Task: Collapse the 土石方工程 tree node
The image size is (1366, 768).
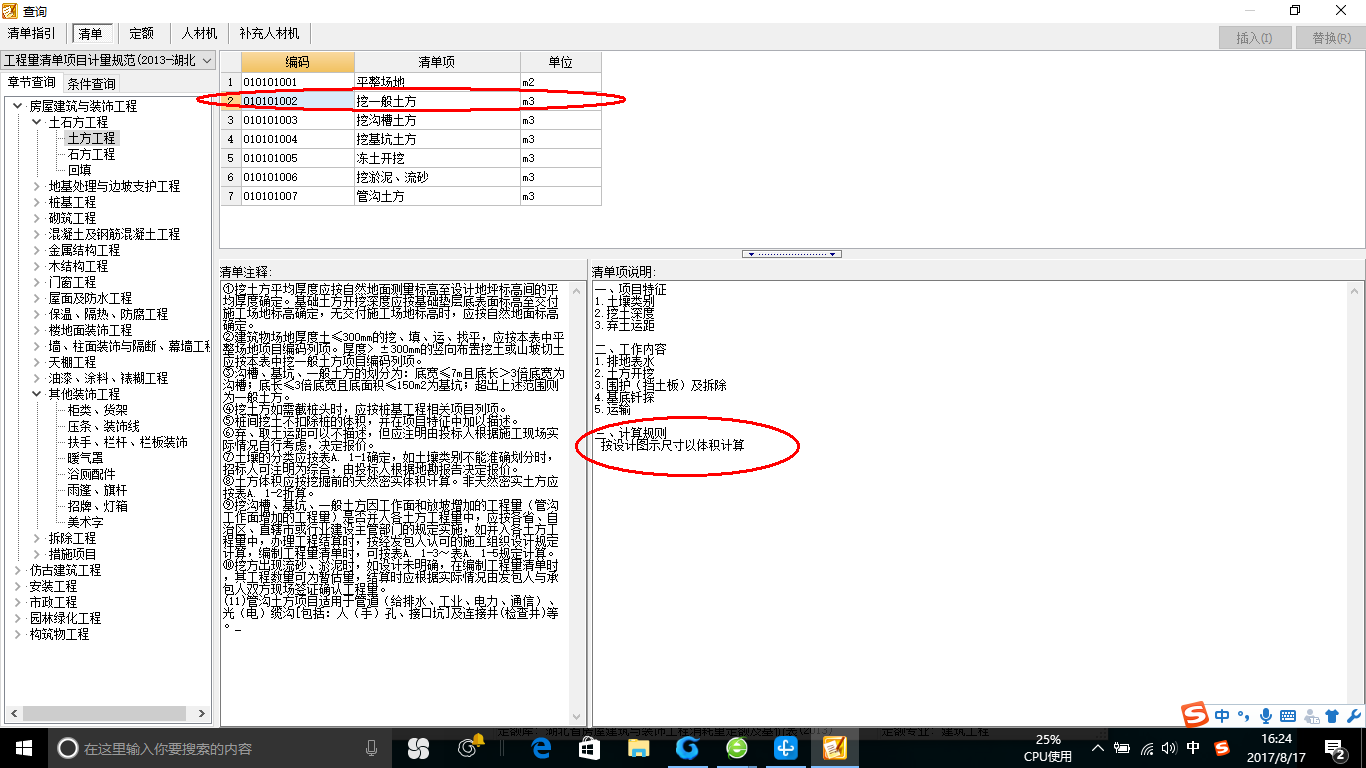Action: click(37, 122)
